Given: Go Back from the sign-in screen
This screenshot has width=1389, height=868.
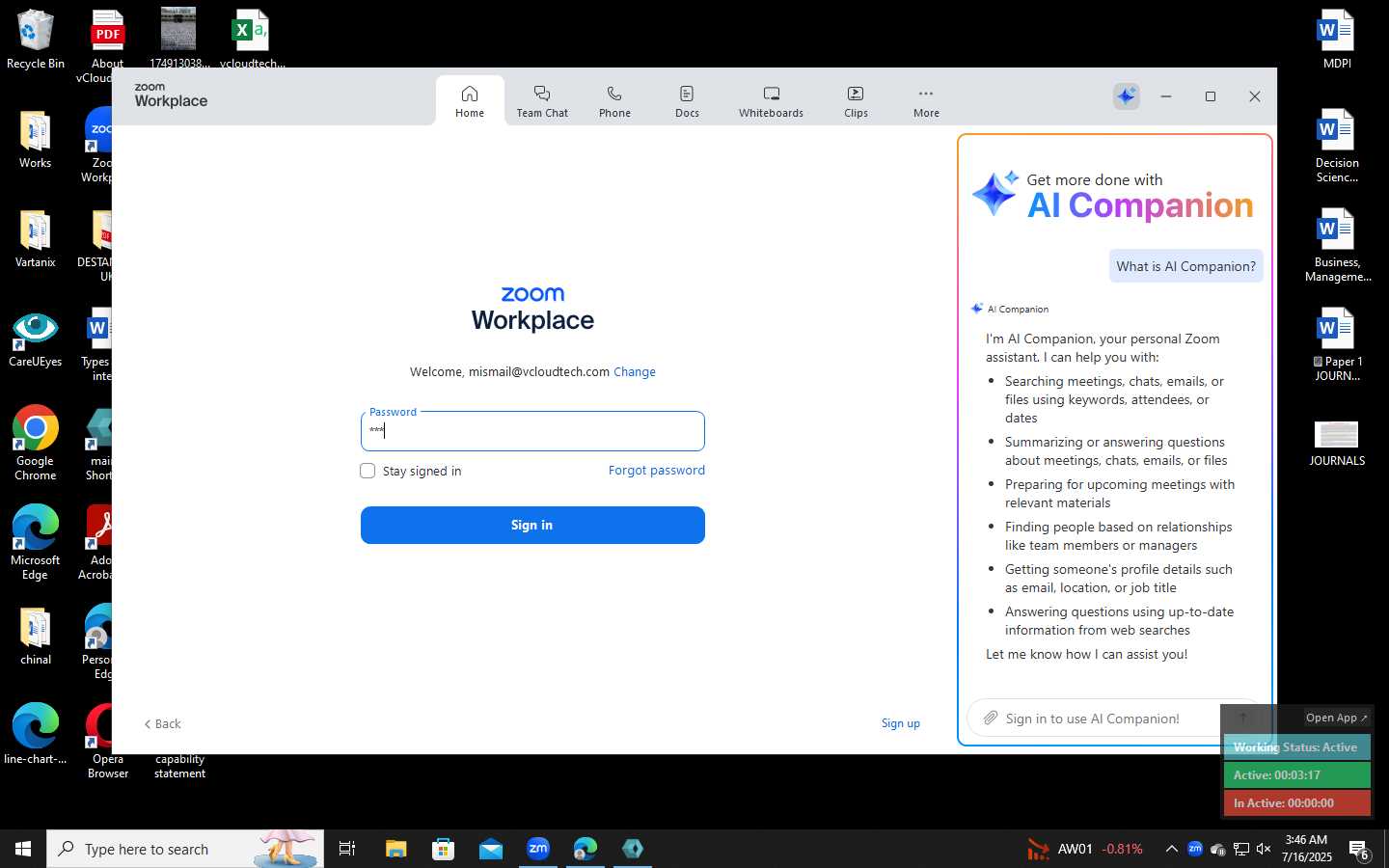Looking at the screenshot, I should tap(162, 724).
